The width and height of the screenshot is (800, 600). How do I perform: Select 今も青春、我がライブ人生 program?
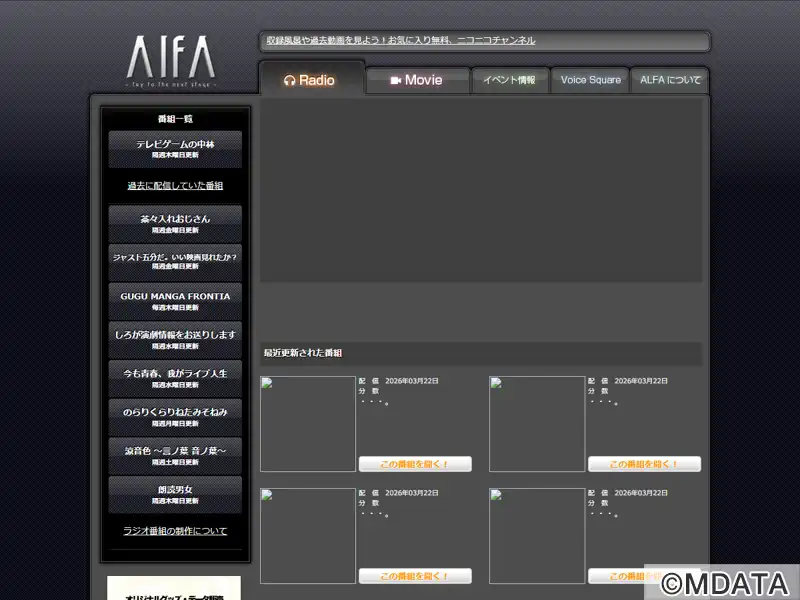[x=175, y=378]
